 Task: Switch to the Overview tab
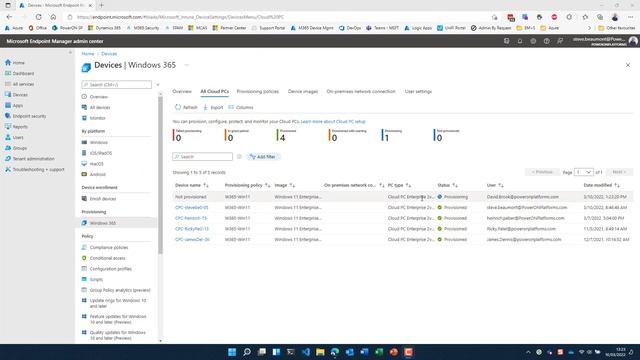[182, 91]
